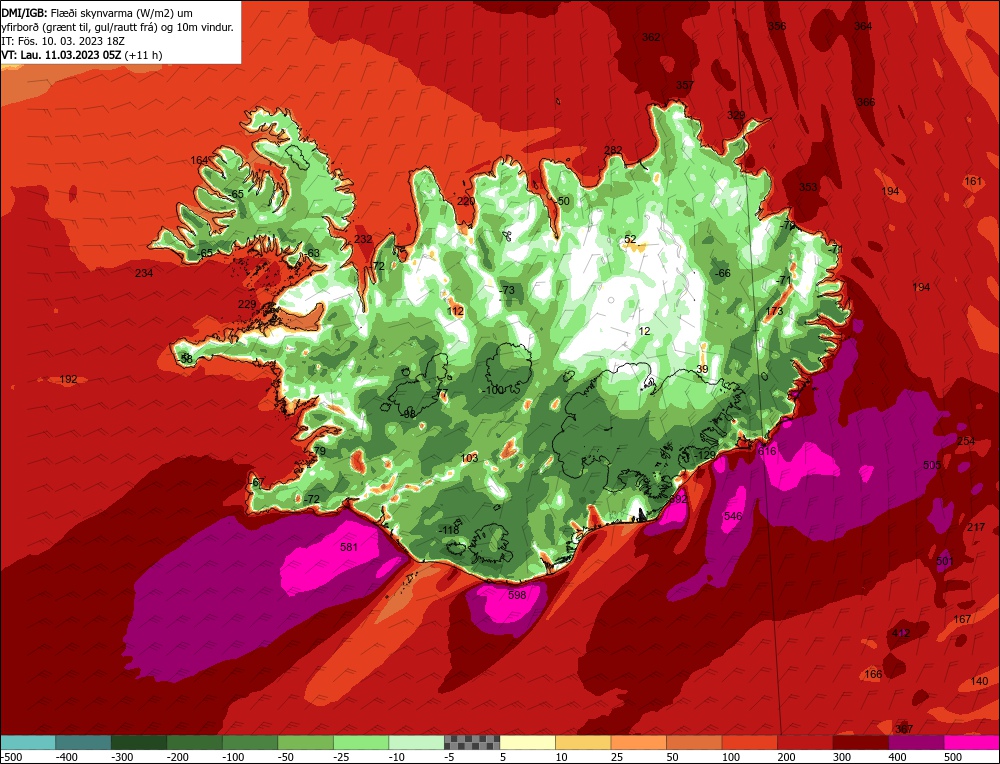Click the flux value 217 at the right edge
Viewport: 1000px width, 764px height.
click(x=976, y=527)
